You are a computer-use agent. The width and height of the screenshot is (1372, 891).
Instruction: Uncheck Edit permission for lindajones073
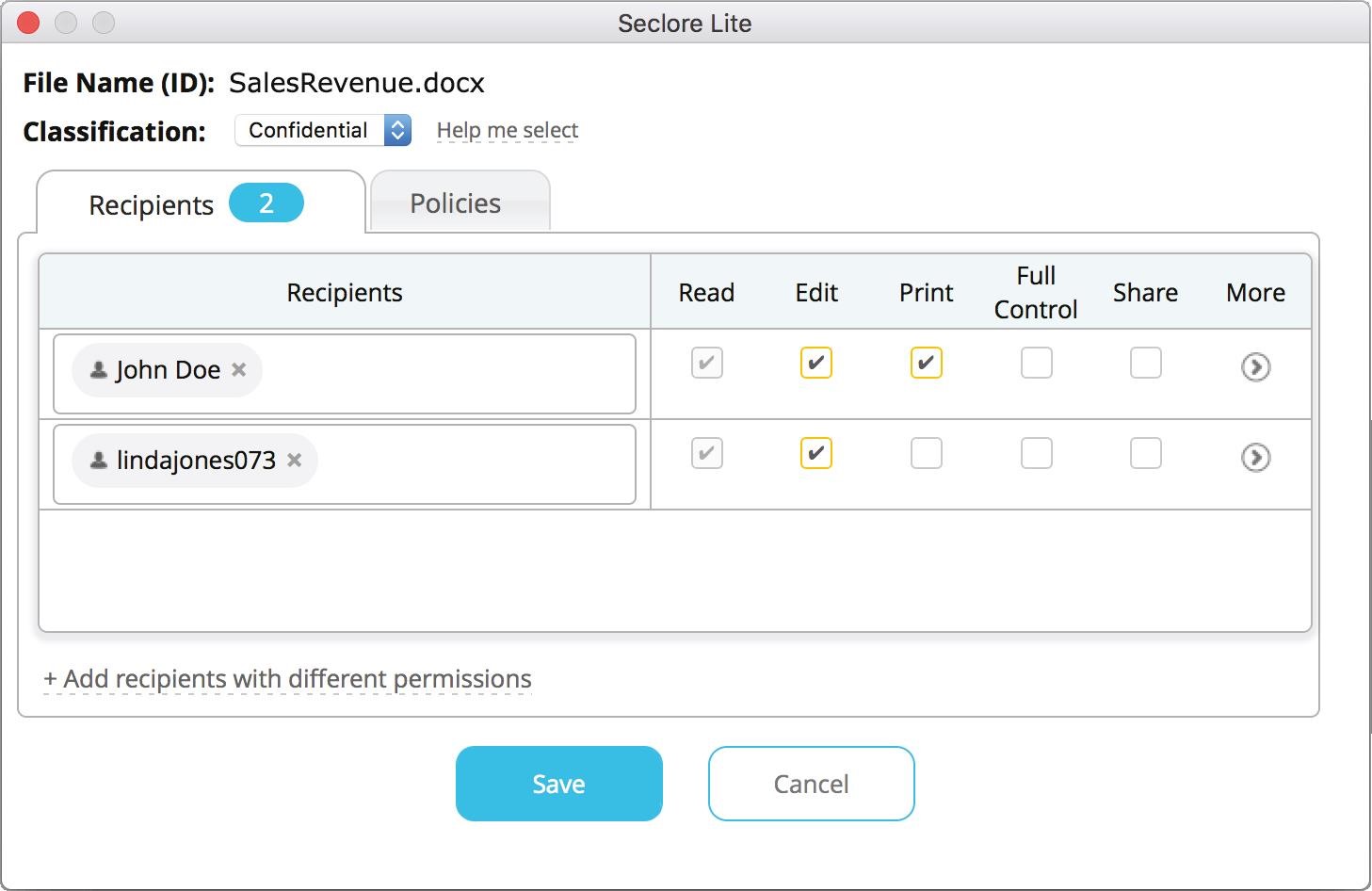(815, 454)
